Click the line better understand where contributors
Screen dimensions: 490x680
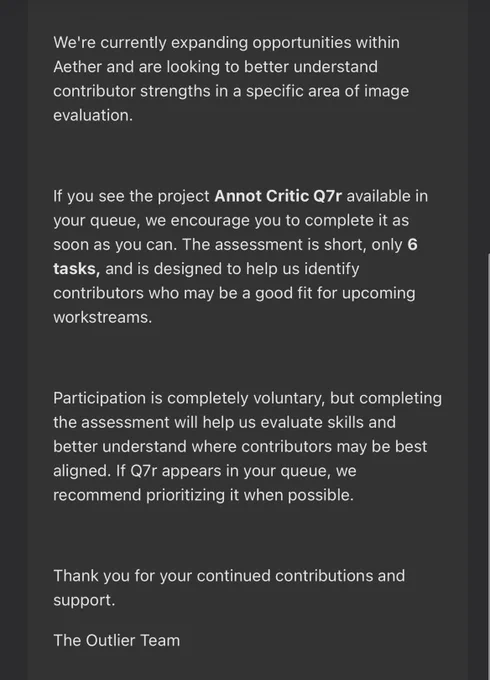(240, 447)
